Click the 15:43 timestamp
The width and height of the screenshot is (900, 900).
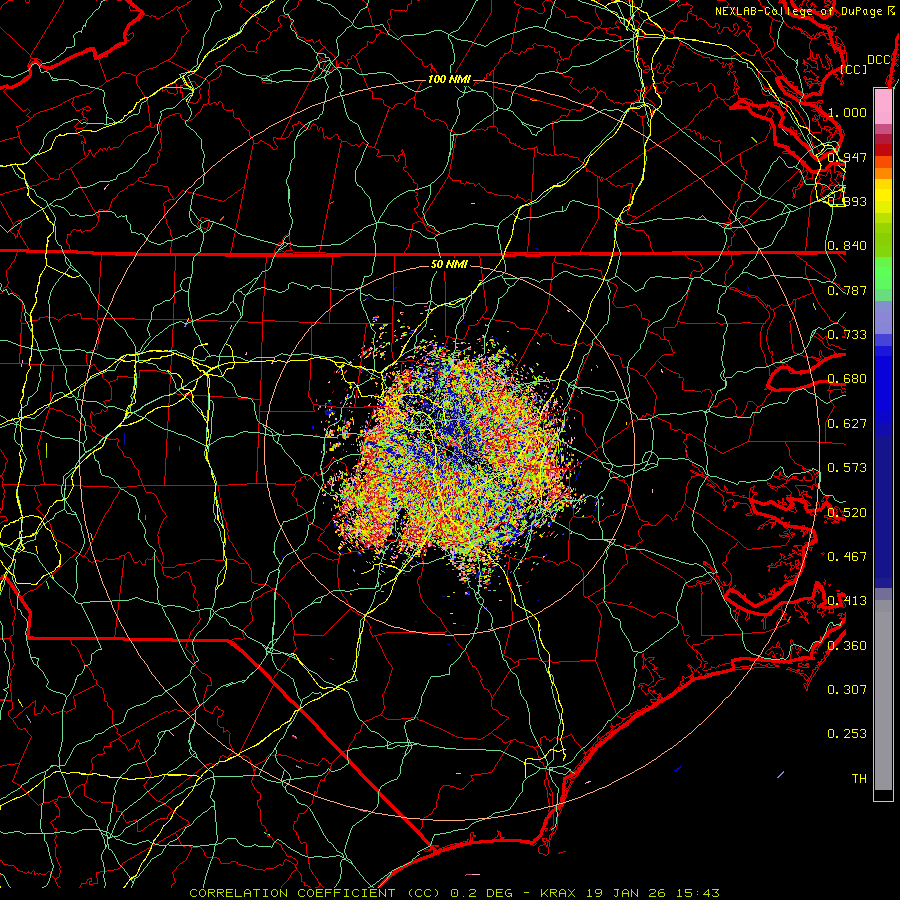tap(700, 893)
